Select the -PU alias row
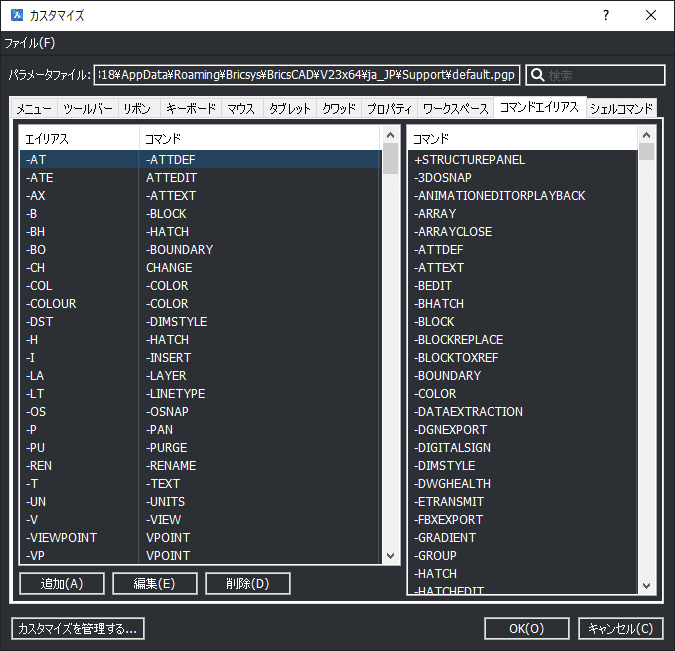 click(x=200, y=447)
